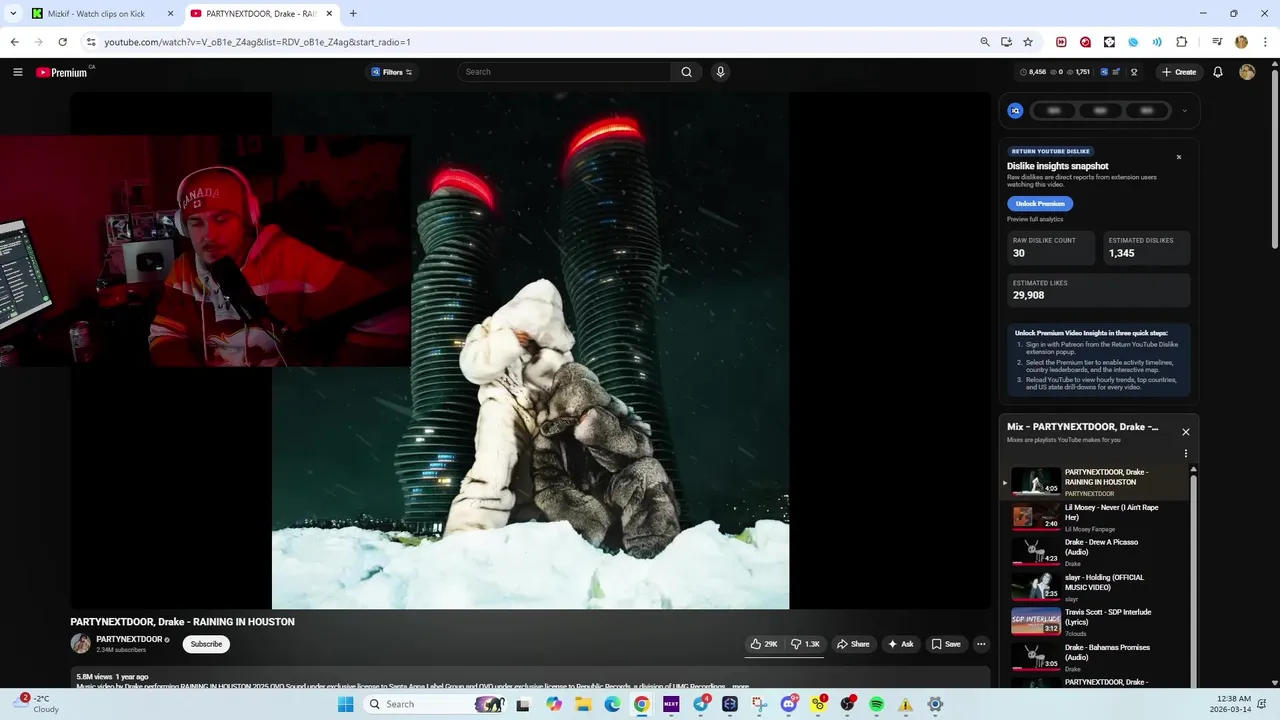Screen dimensions: 1280x720
Task: Close the Dislike insights snapshot card
Action: click(1179, 157)
